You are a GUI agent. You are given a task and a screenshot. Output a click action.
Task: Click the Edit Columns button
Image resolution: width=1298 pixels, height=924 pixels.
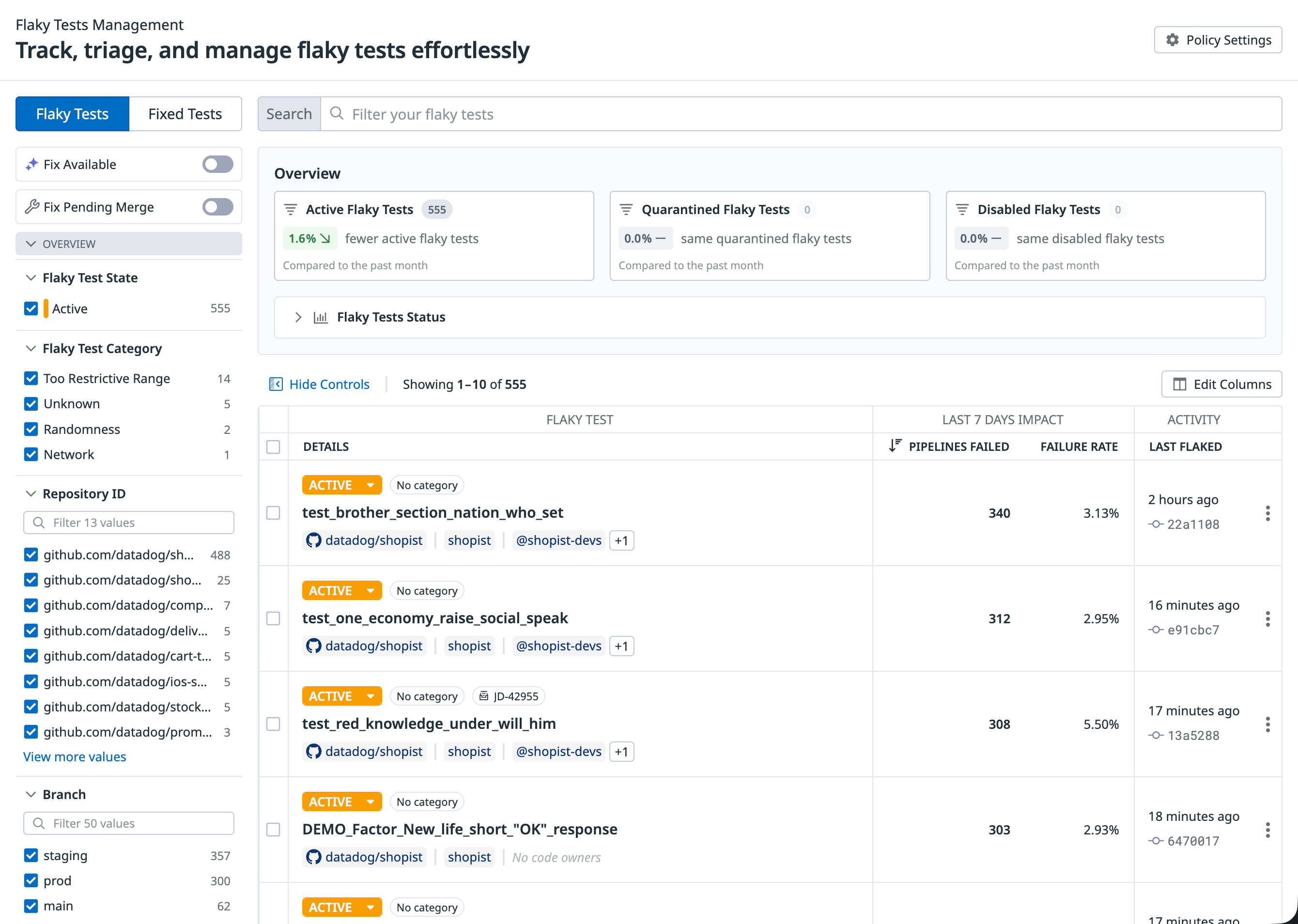tap(1221, 384)
